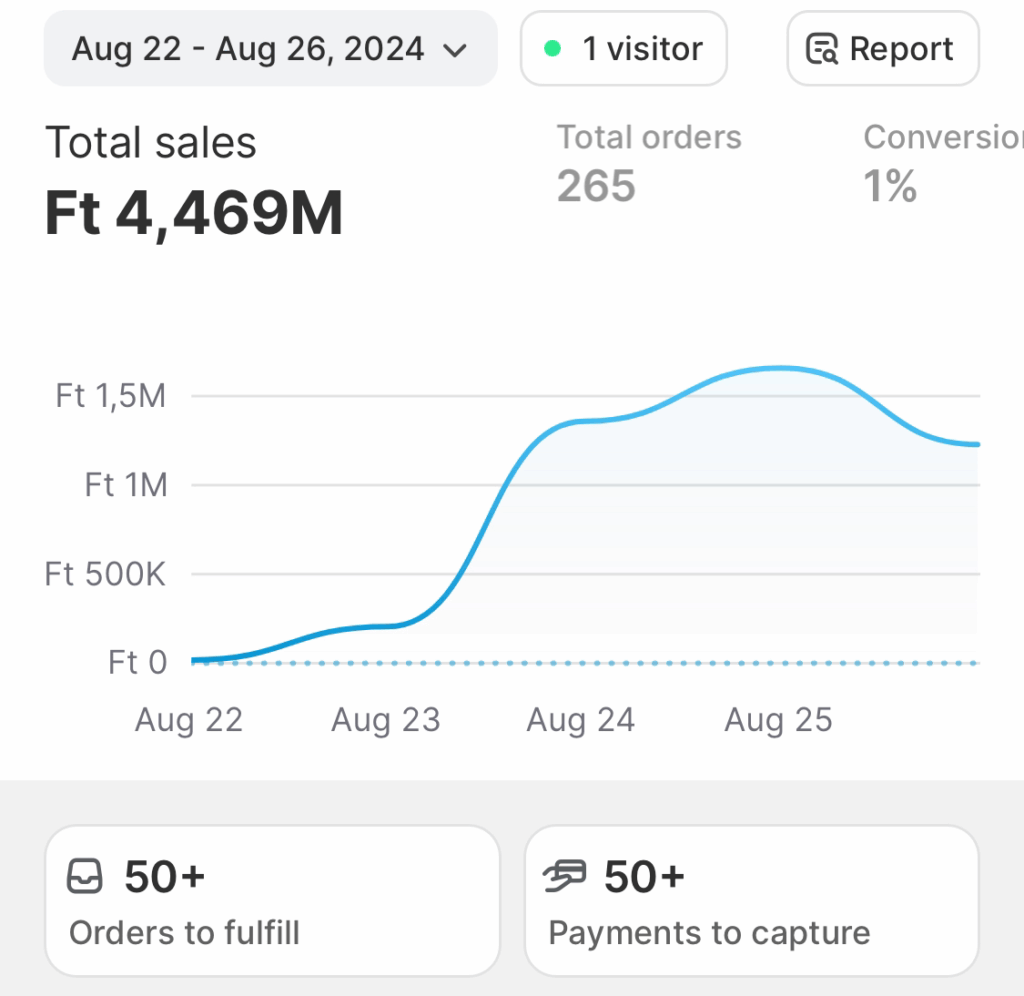Click the Aug 25 axis label
The width and height of the screenshot is (1024, 996).
(x=778, y=720)
